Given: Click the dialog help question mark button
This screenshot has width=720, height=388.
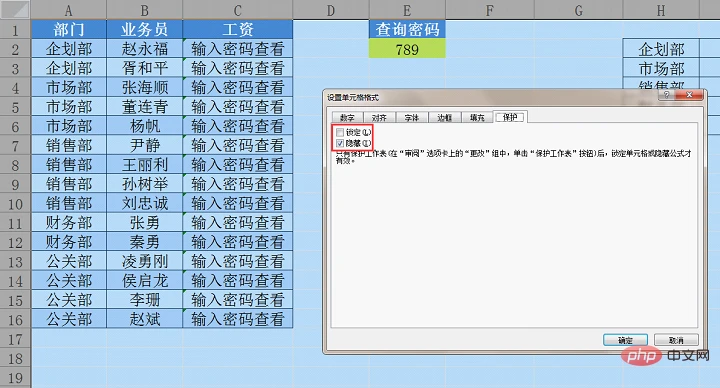Looking at the screenshot, I should coord(667,95).
